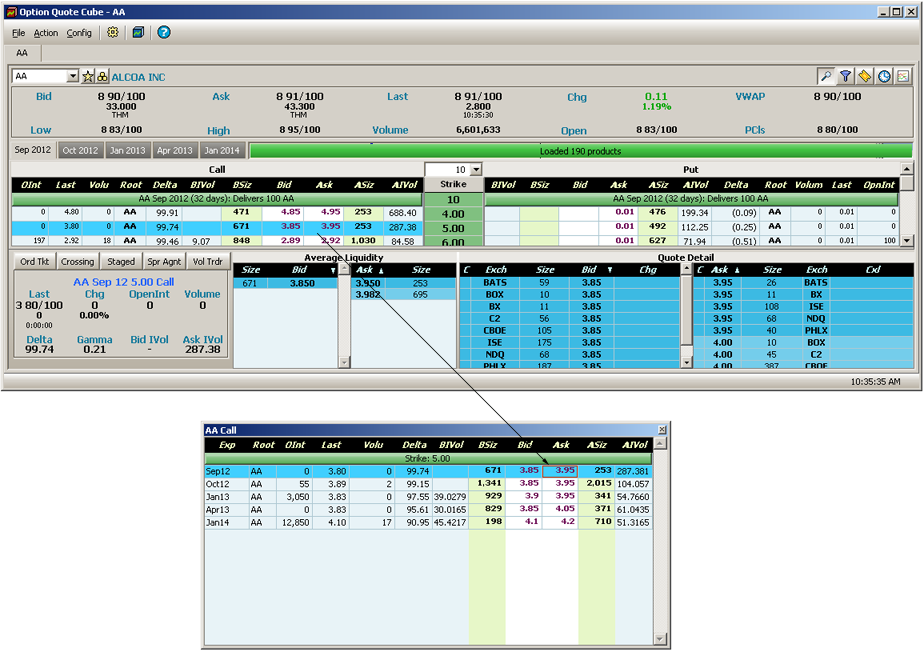Click the chart graph icon at far right
The height and width of the screenshot is (652, 924).
(903, 77)
